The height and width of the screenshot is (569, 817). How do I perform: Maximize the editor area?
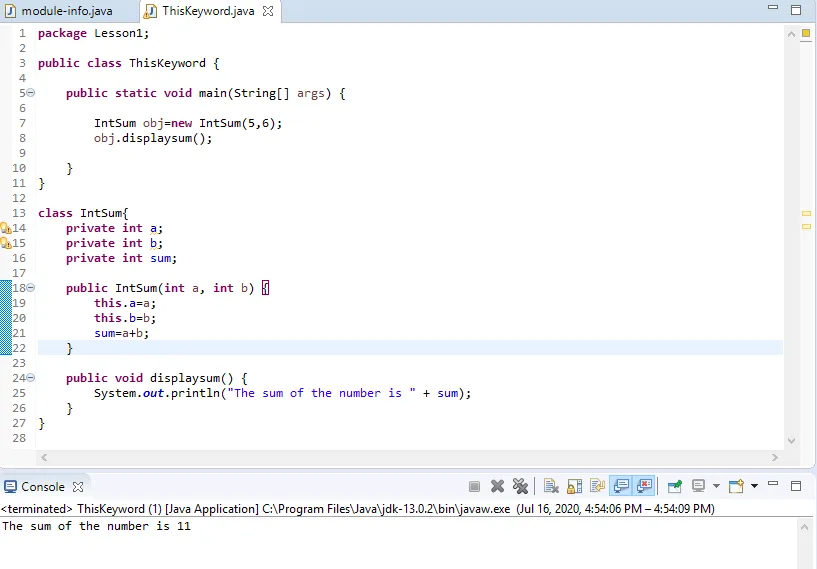(x=796, y=10)
